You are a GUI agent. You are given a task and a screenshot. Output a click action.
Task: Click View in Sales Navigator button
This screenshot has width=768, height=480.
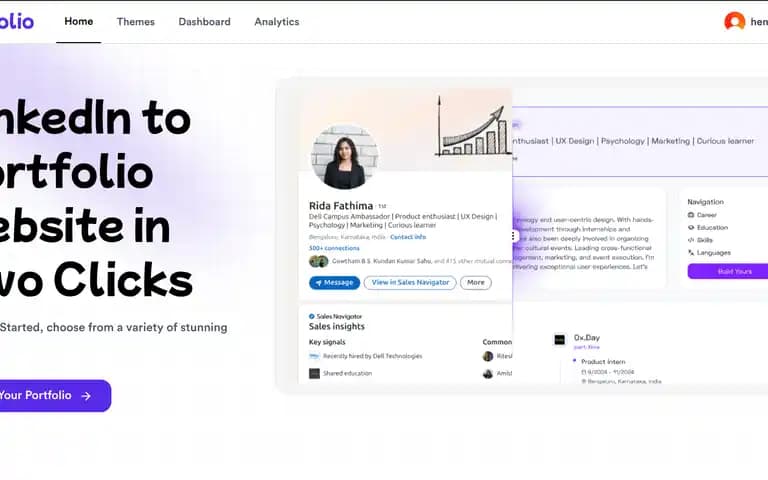(410, 283)
